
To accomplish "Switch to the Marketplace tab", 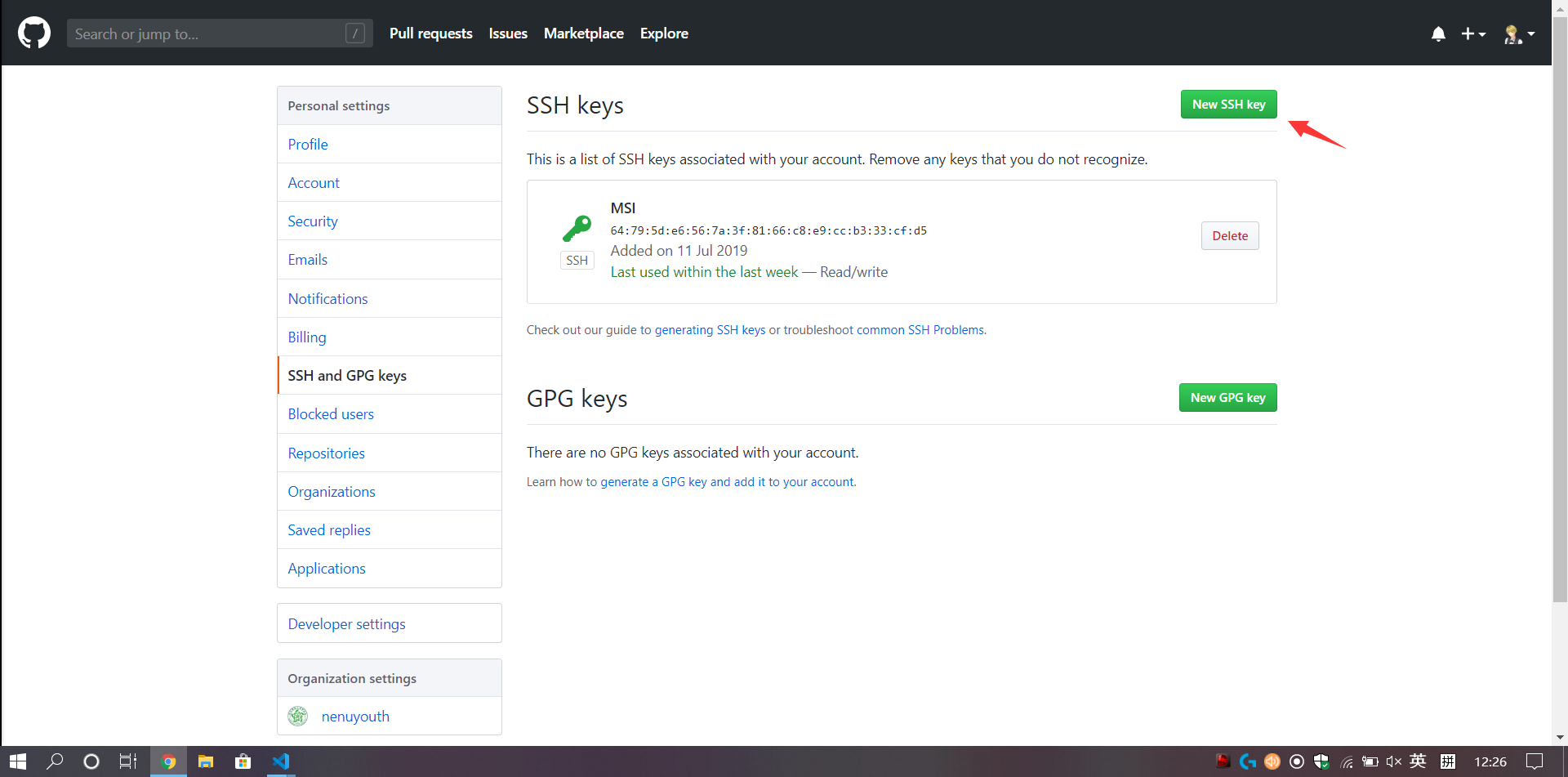I will [583, 33].
